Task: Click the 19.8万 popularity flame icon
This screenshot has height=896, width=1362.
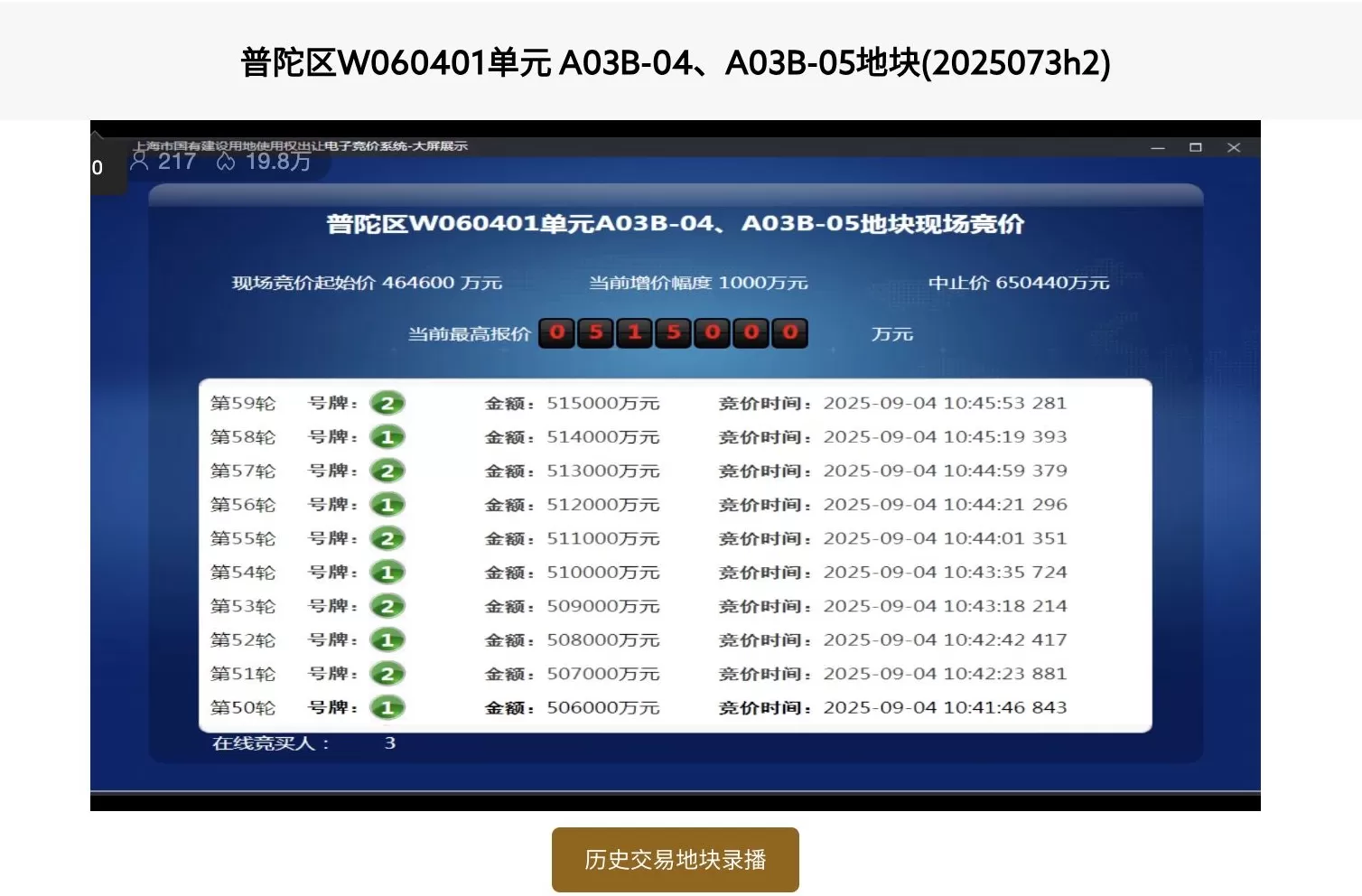Action: [x=226, y=162]
